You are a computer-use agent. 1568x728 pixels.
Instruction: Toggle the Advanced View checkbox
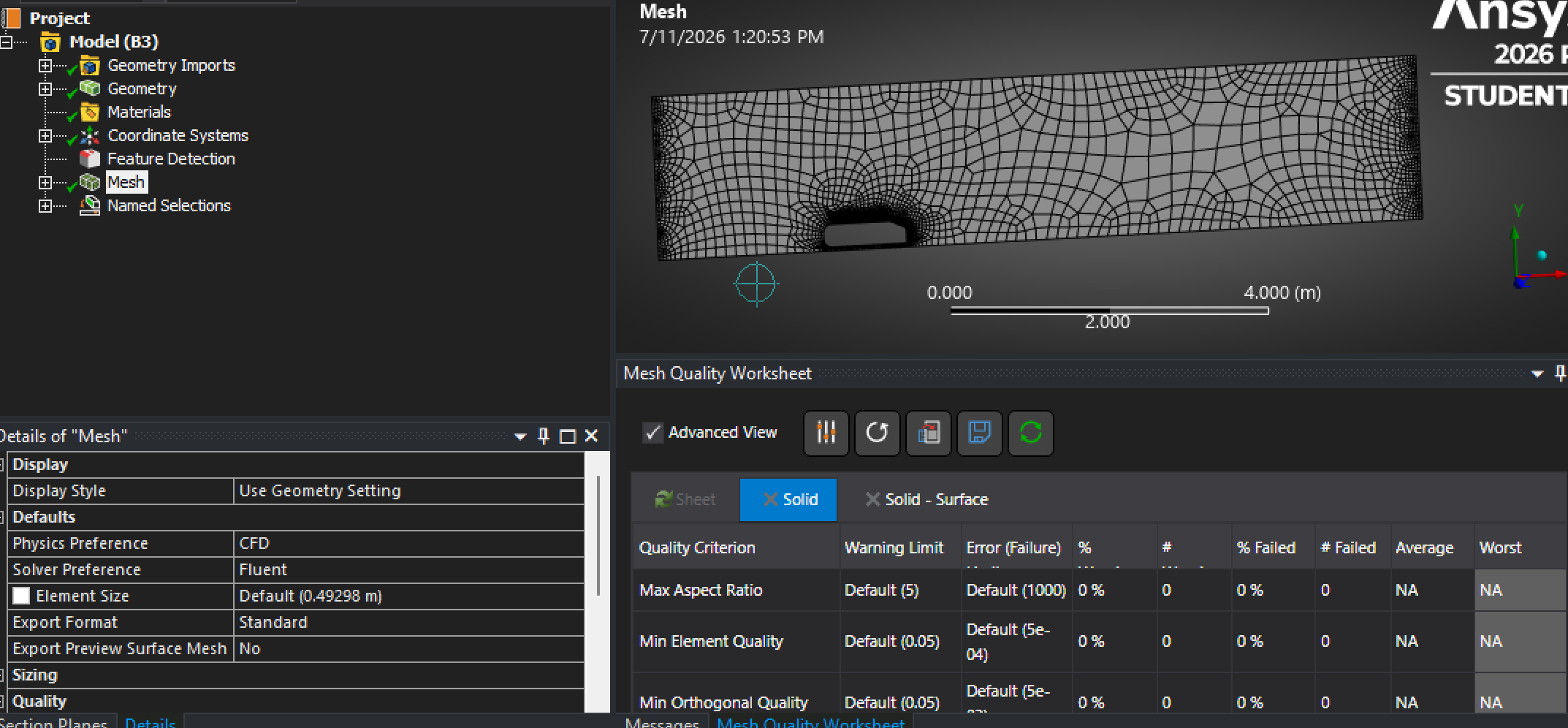coord(652,433)
